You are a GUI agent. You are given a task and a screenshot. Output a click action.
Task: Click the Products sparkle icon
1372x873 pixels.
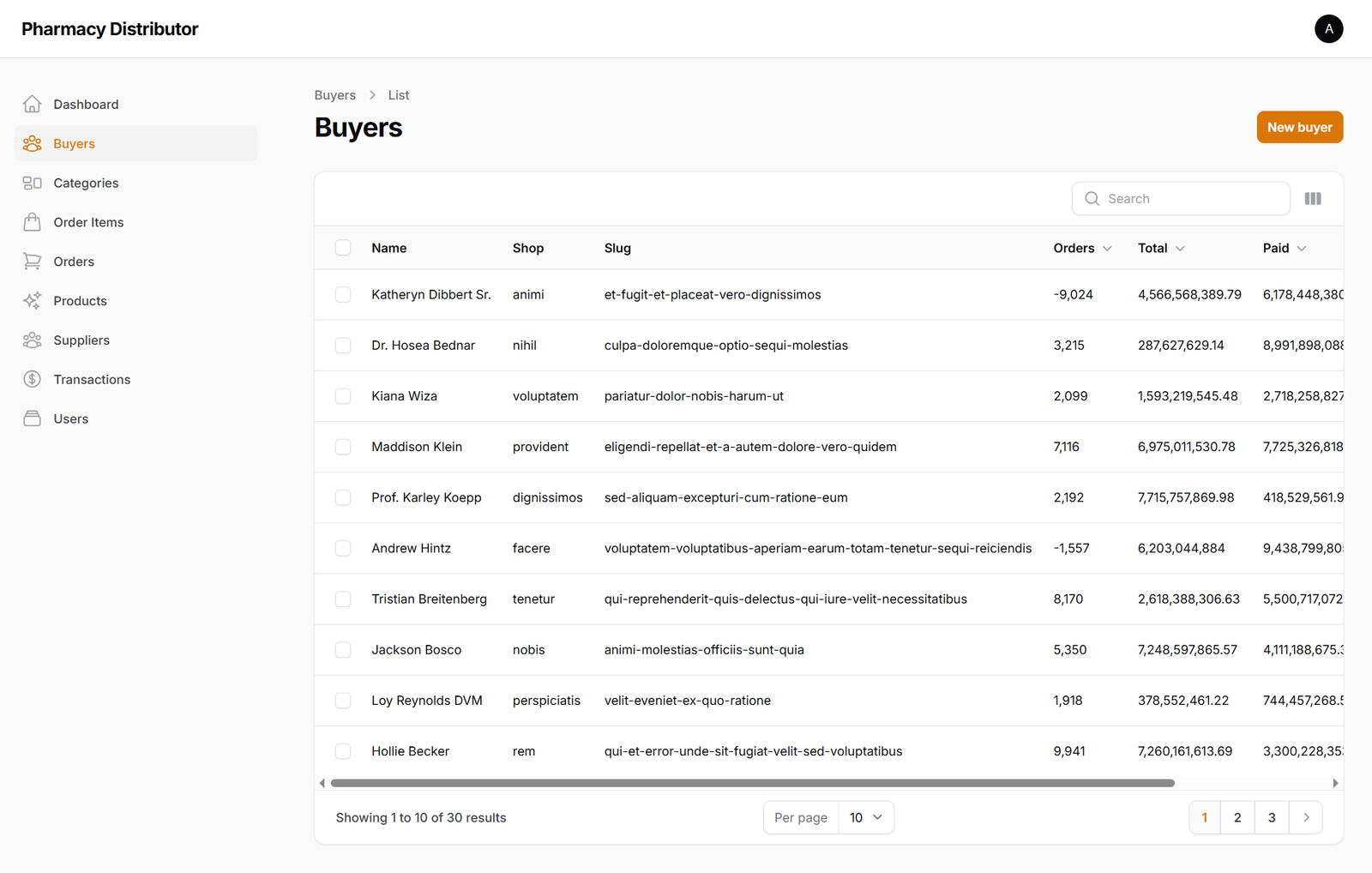point(32,301)
